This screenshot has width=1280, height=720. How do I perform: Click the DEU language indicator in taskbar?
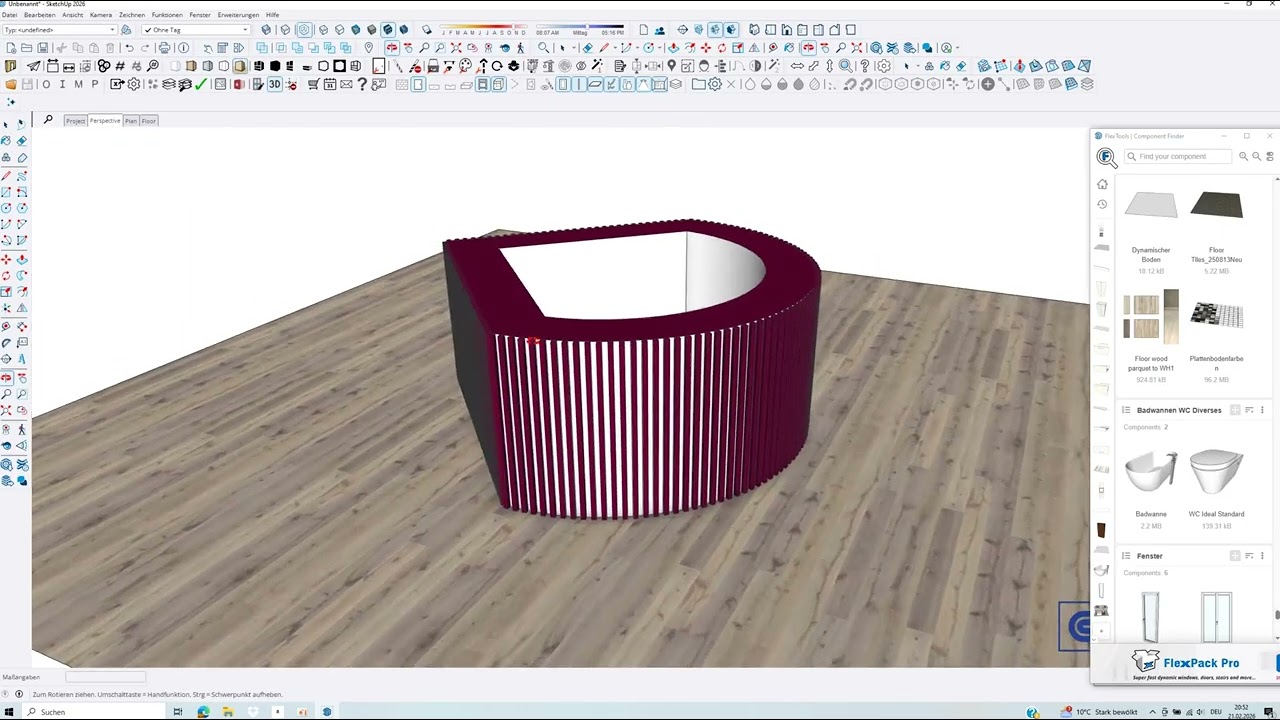point(1216,712)
